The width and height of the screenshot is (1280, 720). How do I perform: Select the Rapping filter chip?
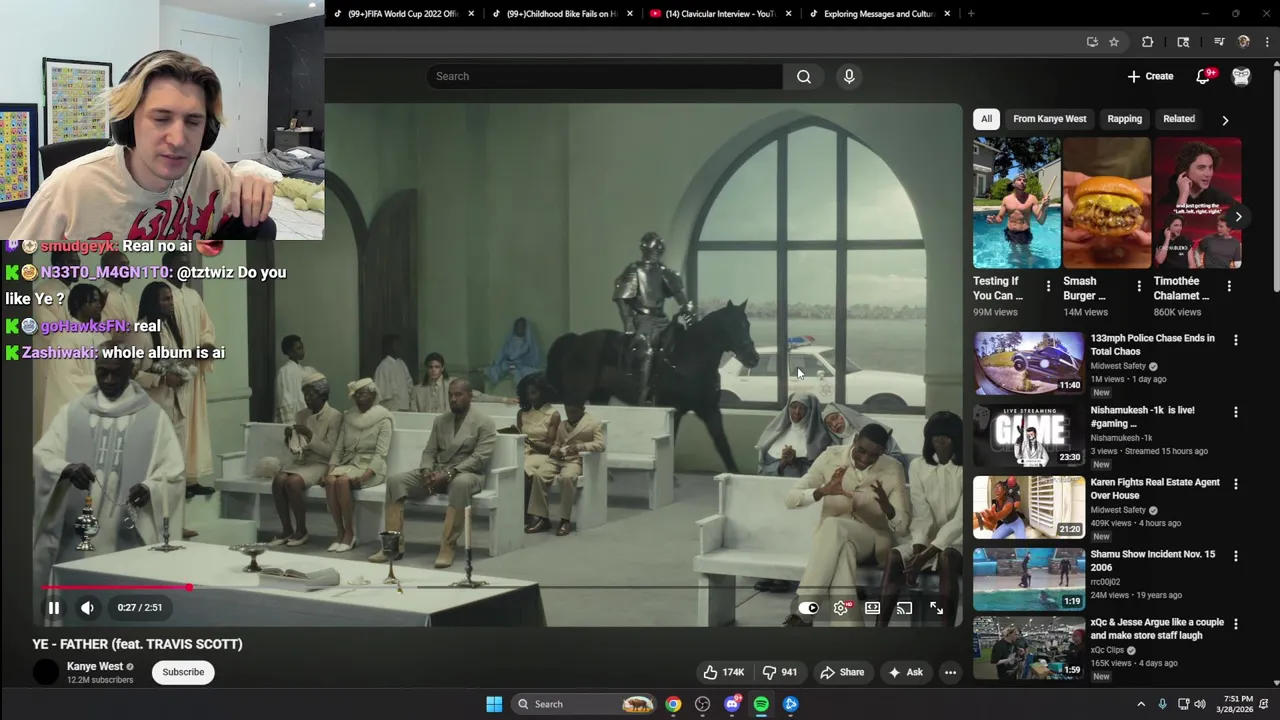point(1124,119)
